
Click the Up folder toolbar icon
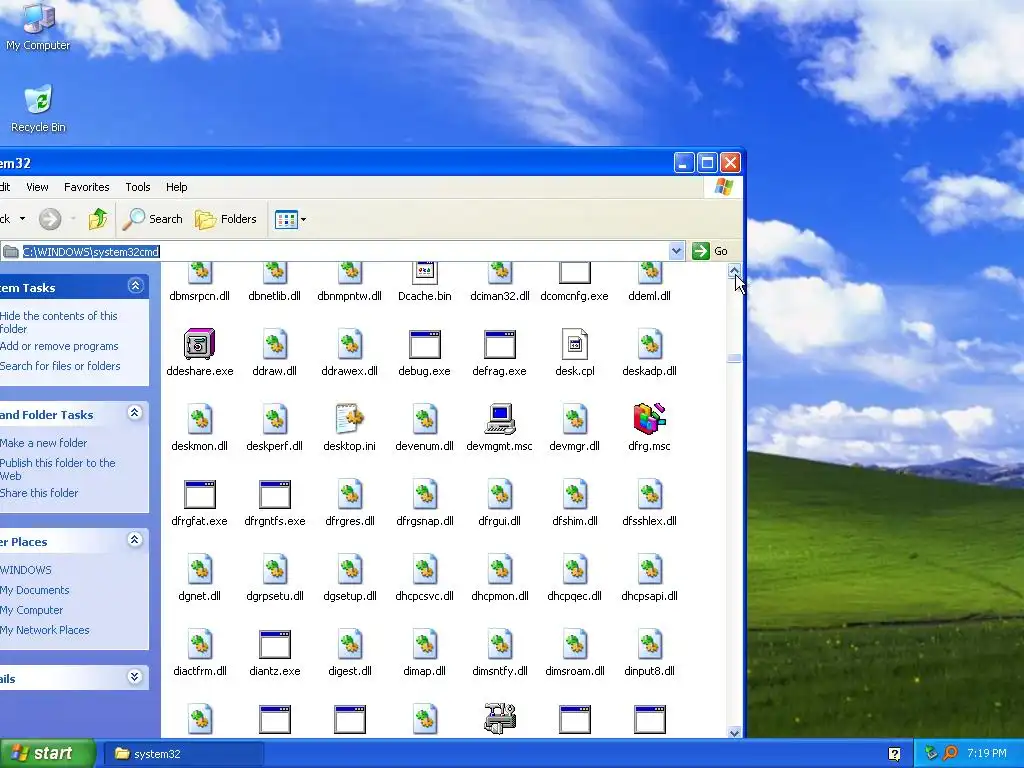98,219
